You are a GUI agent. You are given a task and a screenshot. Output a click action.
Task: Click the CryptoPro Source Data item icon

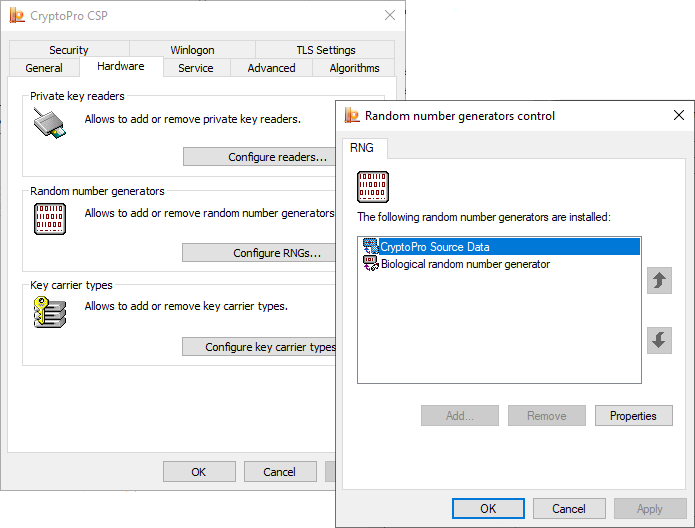click(370, 247)
